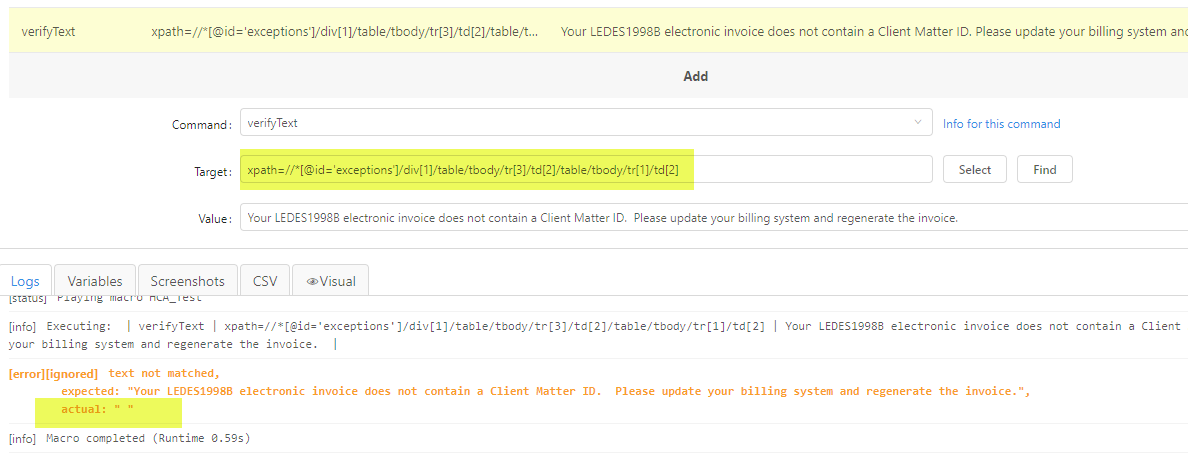
Task: Click the row's 'Your LEDES1998B electronic invoice' value cell
Action: pyautogui.click(x=874, y=33)
